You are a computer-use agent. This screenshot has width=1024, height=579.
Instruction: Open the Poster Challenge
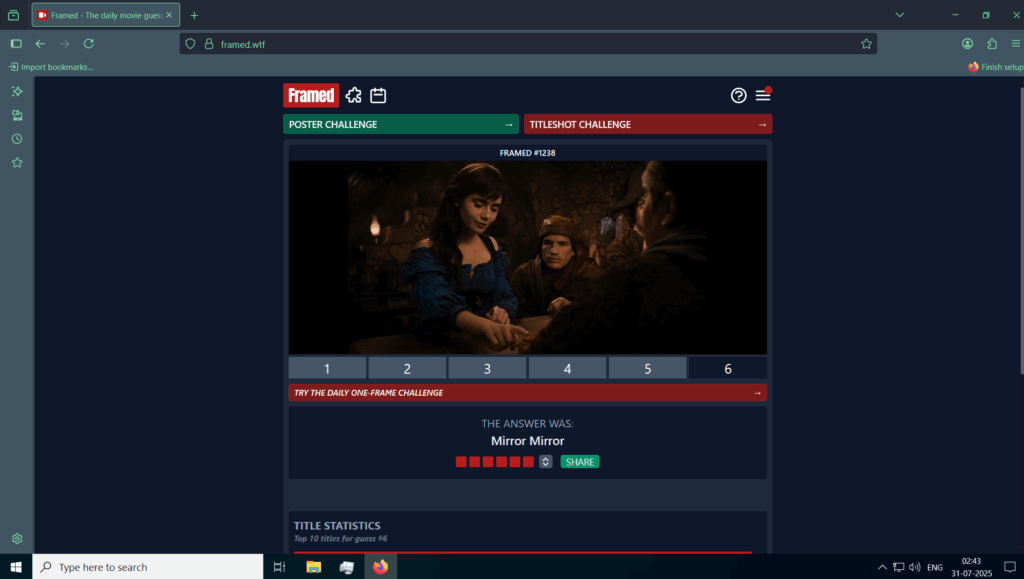coord(400,124)
